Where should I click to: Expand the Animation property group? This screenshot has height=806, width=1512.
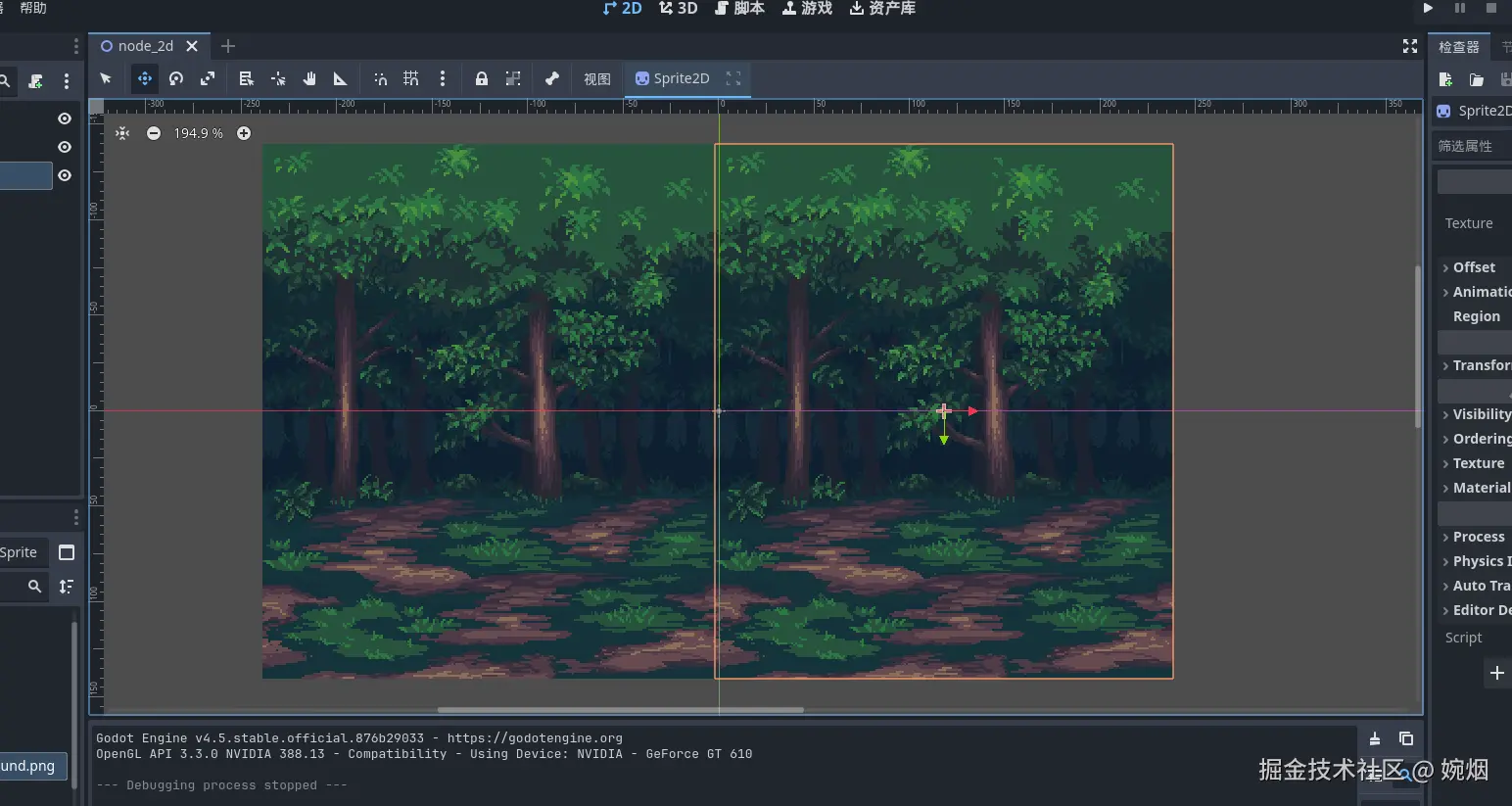[x=1475, y=292]
